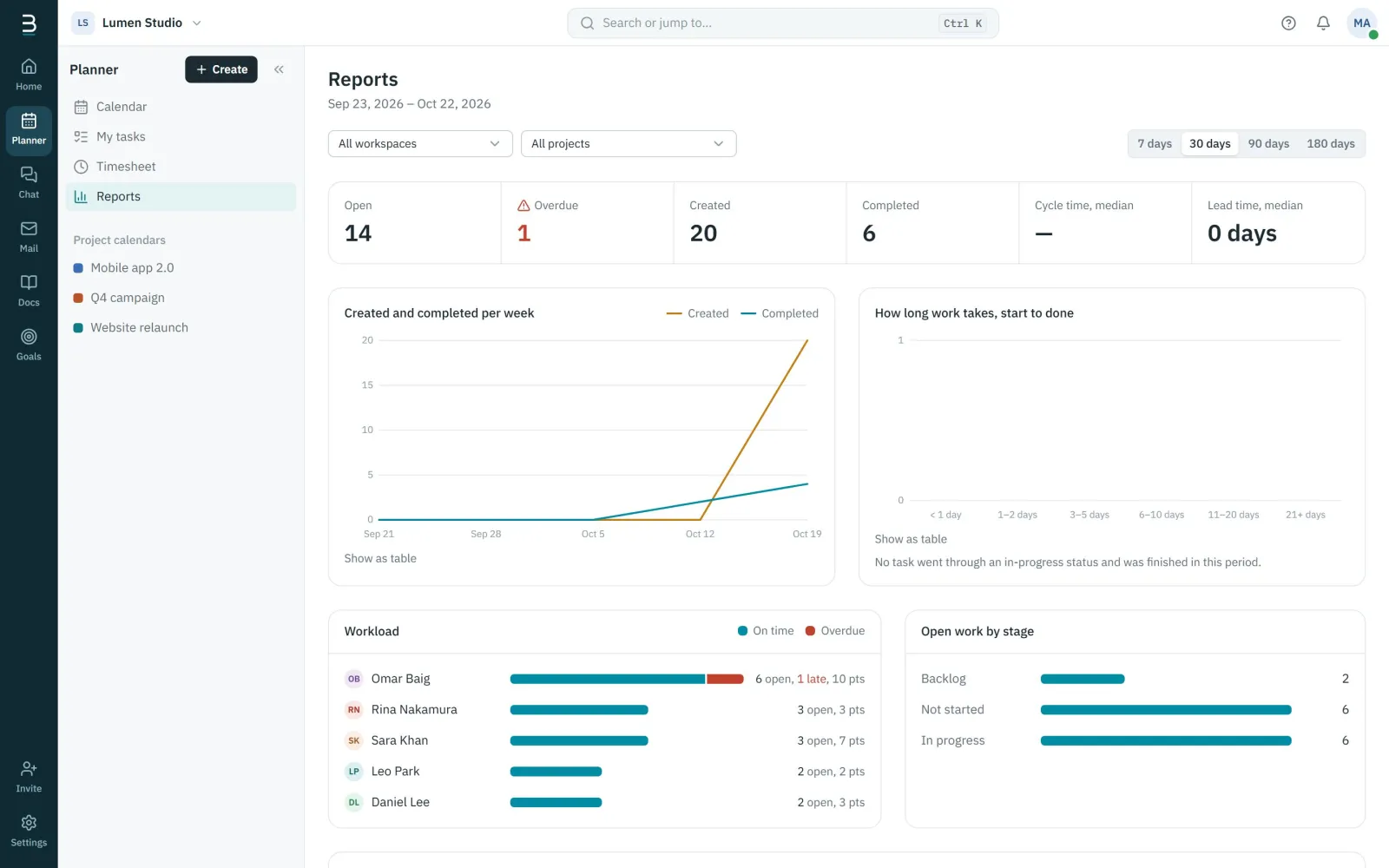Click the Overdue legend in Workload
This screenshot has height=868, width=1389.
pyautogui.click(x=835, y=631)
